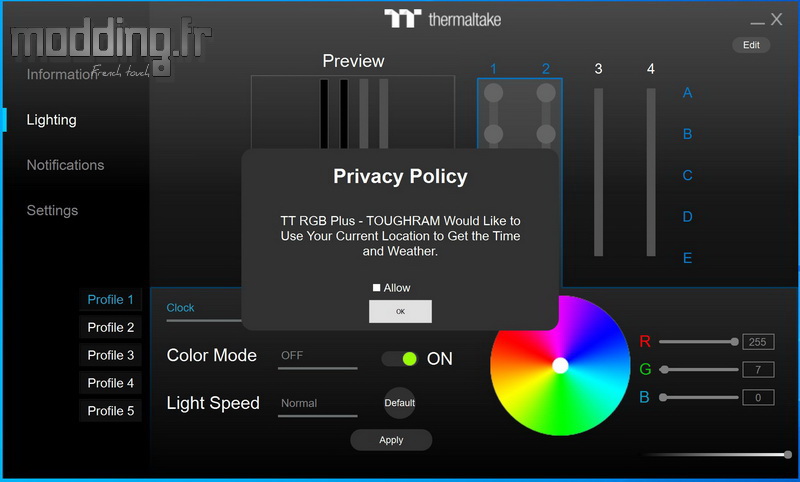Select Profile 1
The height and width of the screenshot is (482, 800).
pyautogui.click(x=110, y=299)
